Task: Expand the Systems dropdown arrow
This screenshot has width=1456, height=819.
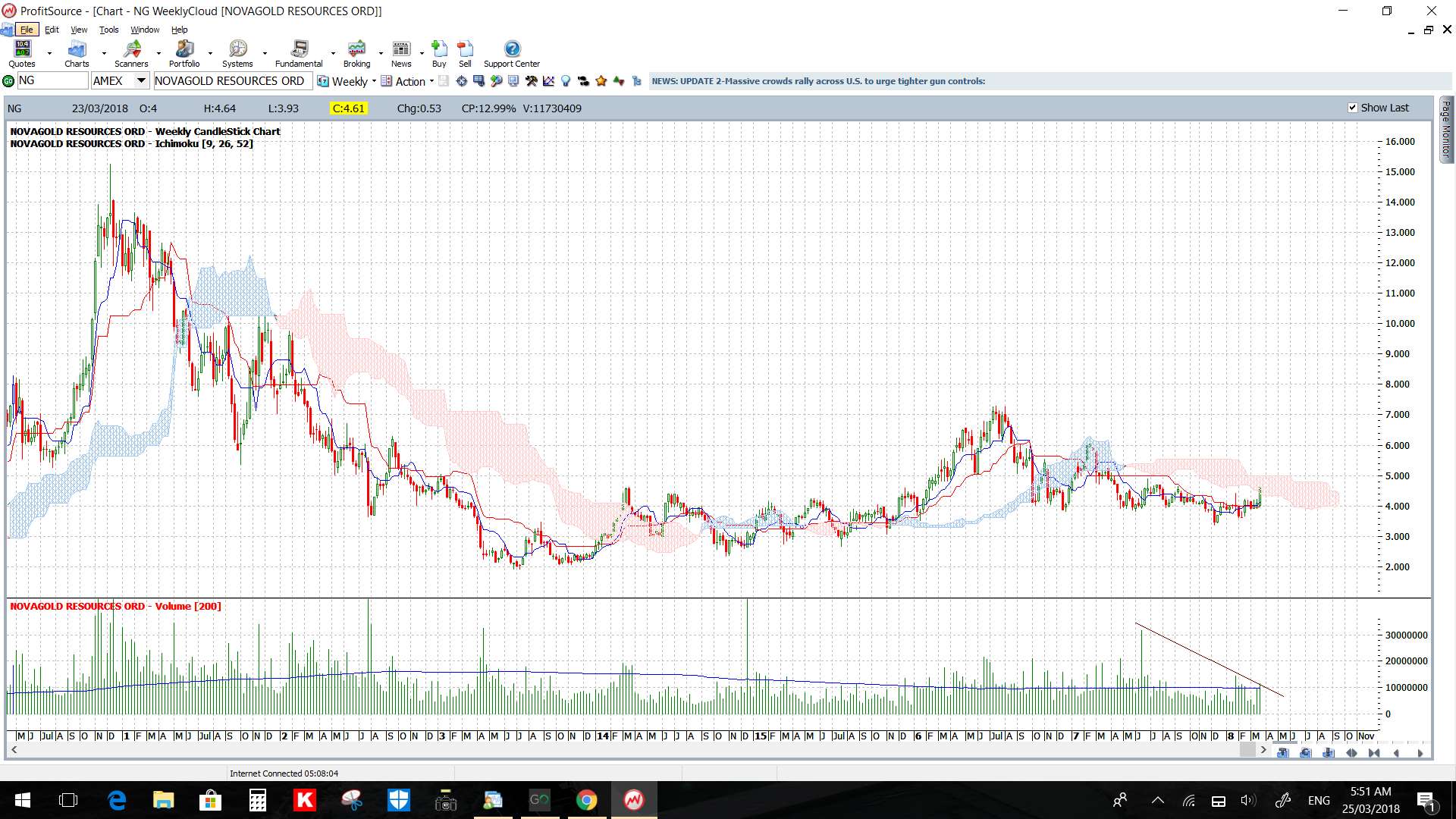Action: (265, 54)
